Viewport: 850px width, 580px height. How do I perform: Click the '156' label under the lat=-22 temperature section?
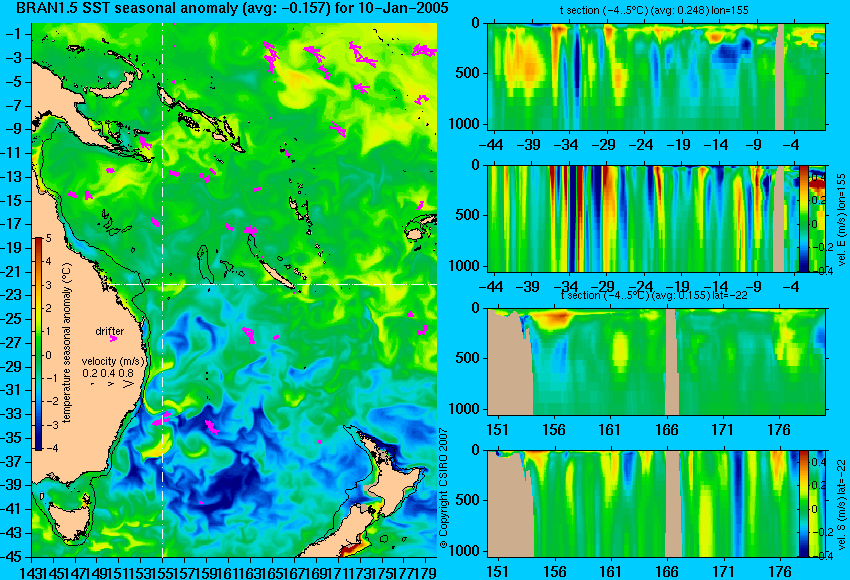click(553, 430)
